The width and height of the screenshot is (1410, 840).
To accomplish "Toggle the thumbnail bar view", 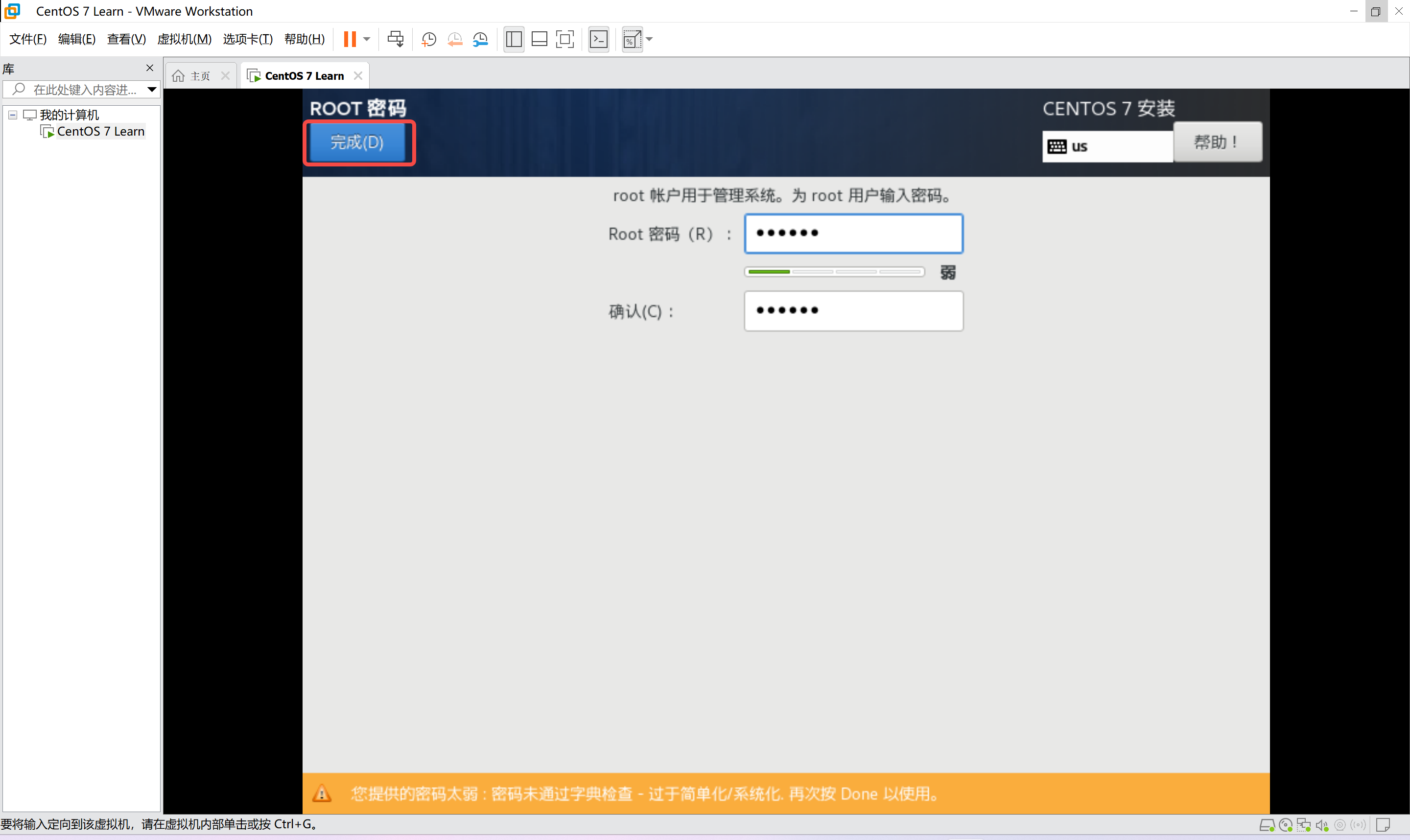I will [x=540, y=39].
